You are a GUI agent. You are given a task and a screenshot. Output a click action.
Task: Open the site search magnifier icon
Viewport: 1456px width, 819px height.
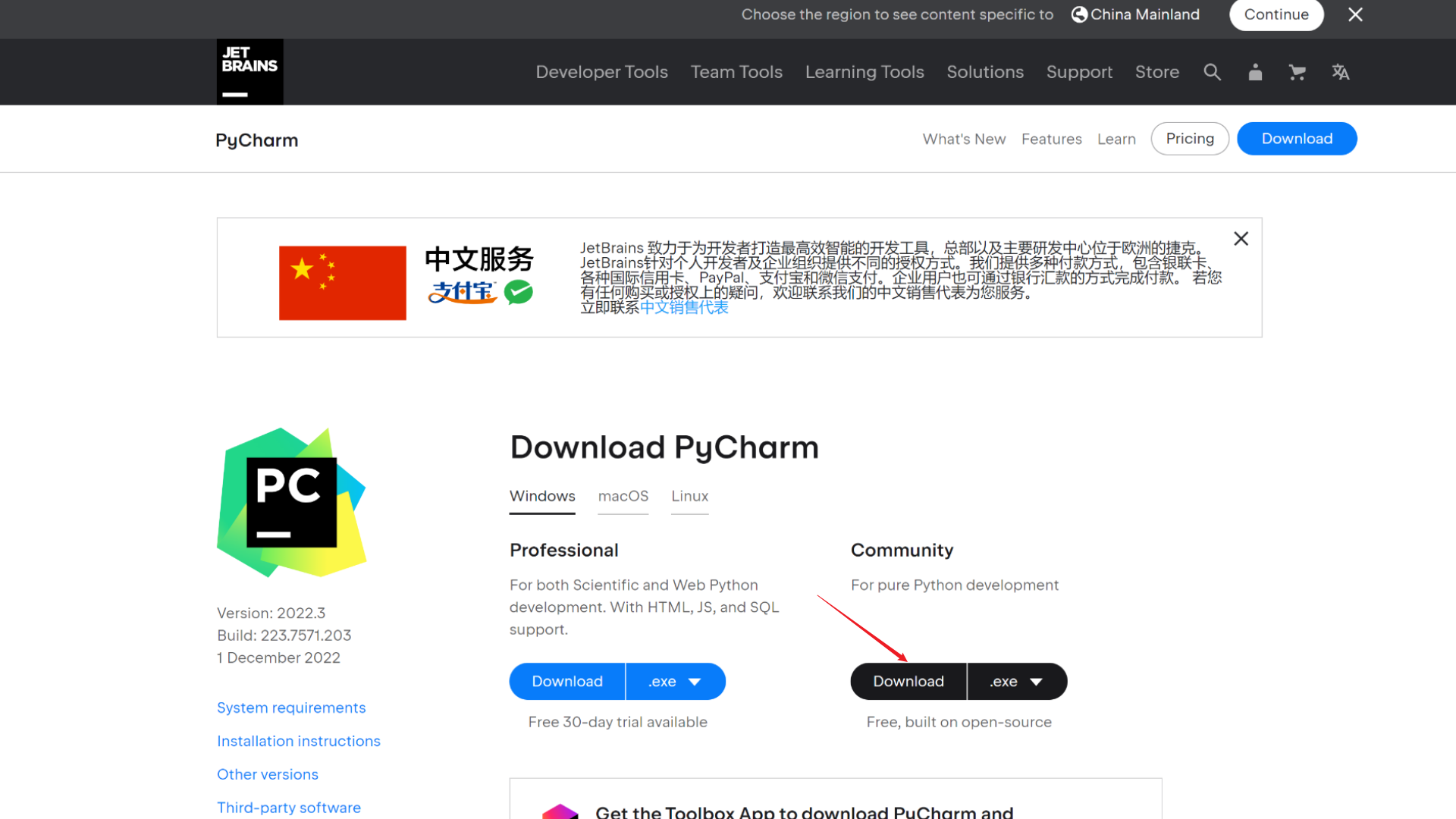1212,72
